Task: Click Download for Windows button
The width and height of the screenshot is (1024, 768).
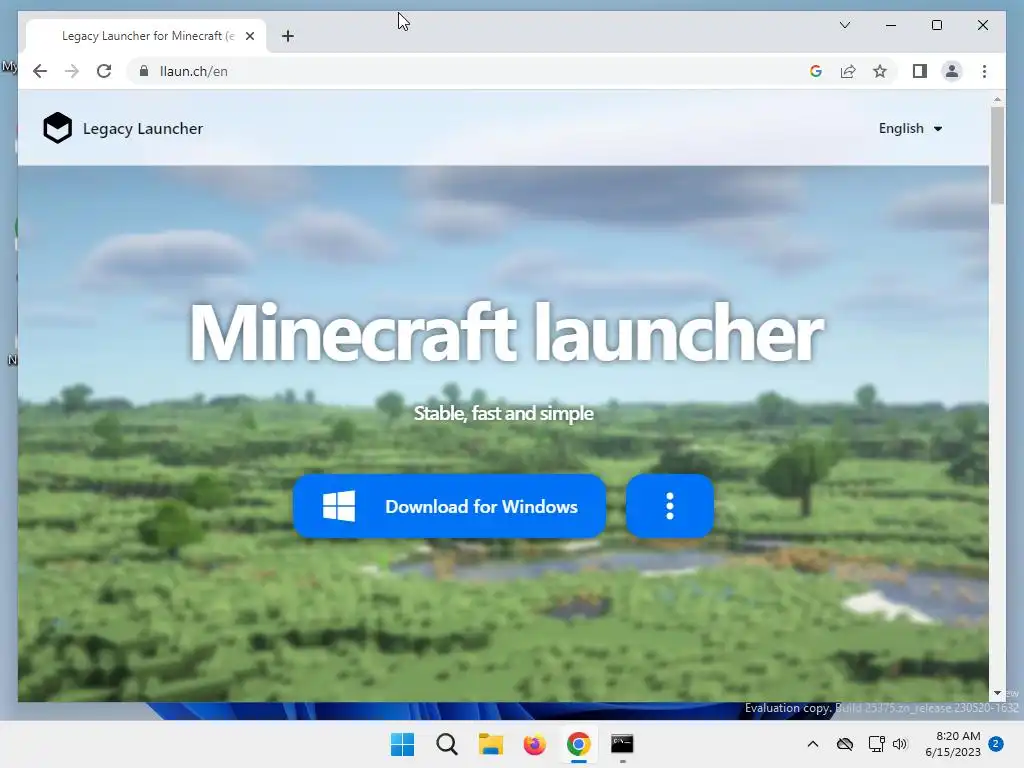Action: click(x=449, y=506)
